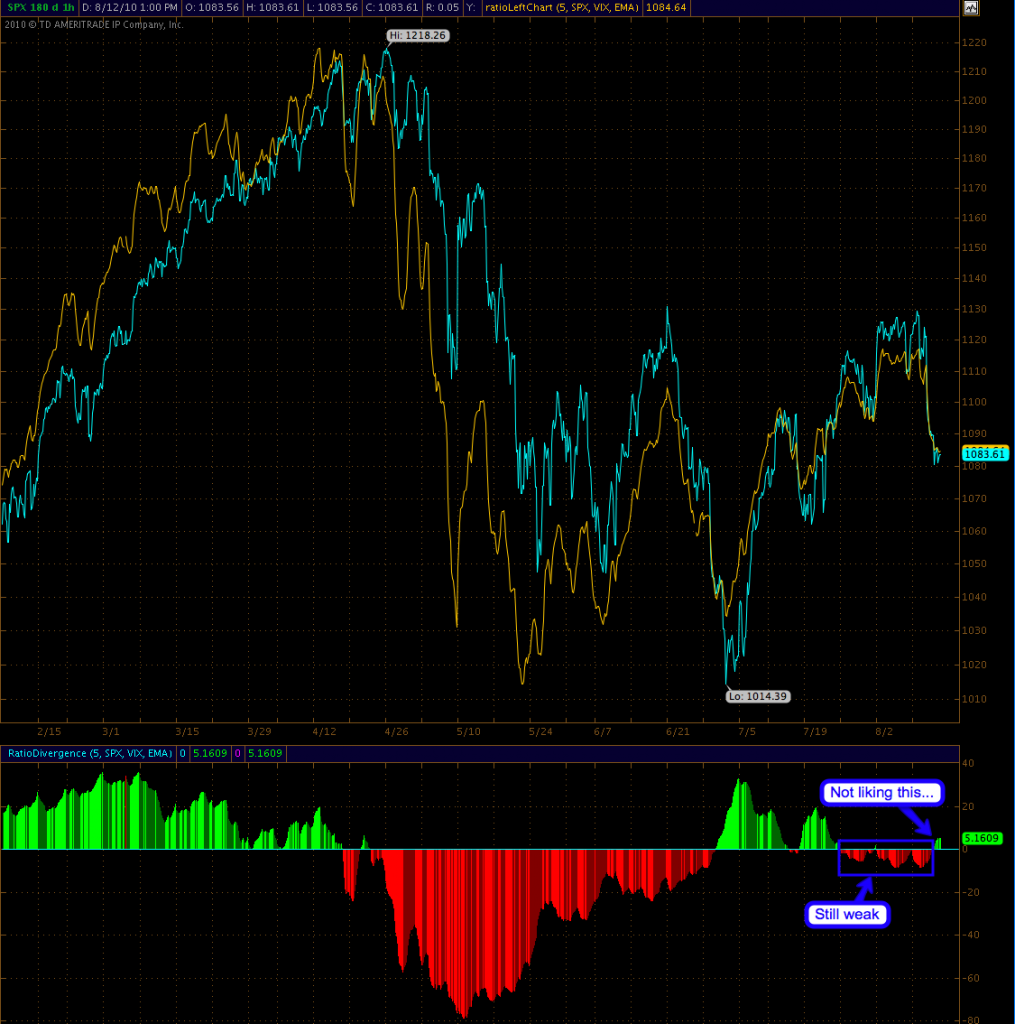Click the 1010 price axis label
1015x1024 pixels.
pyautogui.click(x=974, y=699)
